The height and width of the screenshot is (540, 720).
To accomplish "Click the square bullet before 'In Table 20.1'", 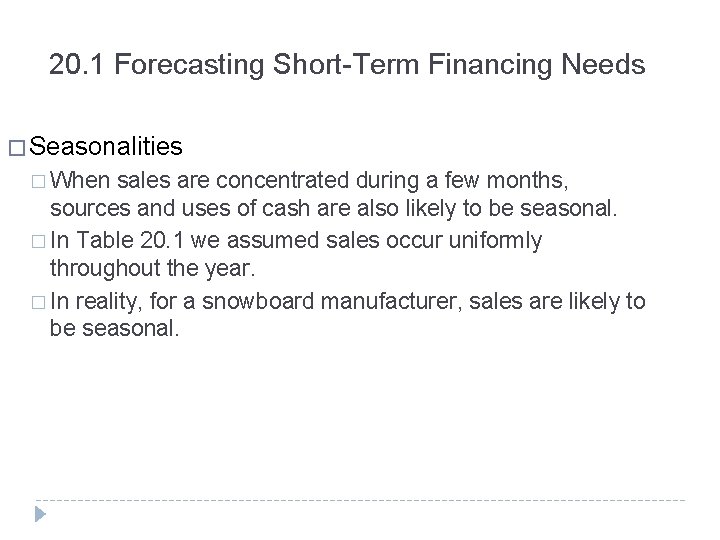I will [38, 241].
